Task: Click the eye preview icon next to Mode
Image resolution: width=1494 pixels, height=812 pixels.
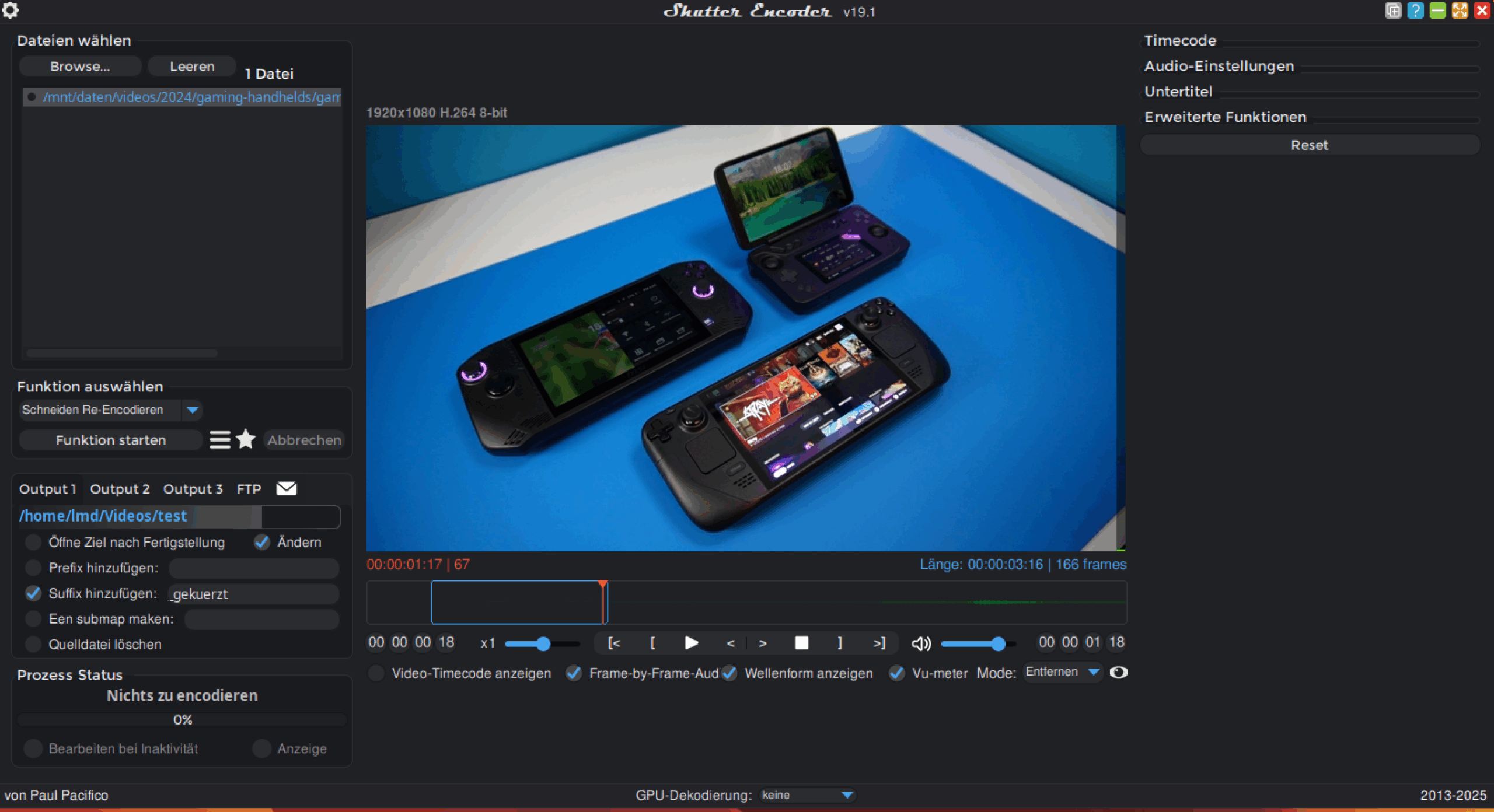Action: [1118, 672]
